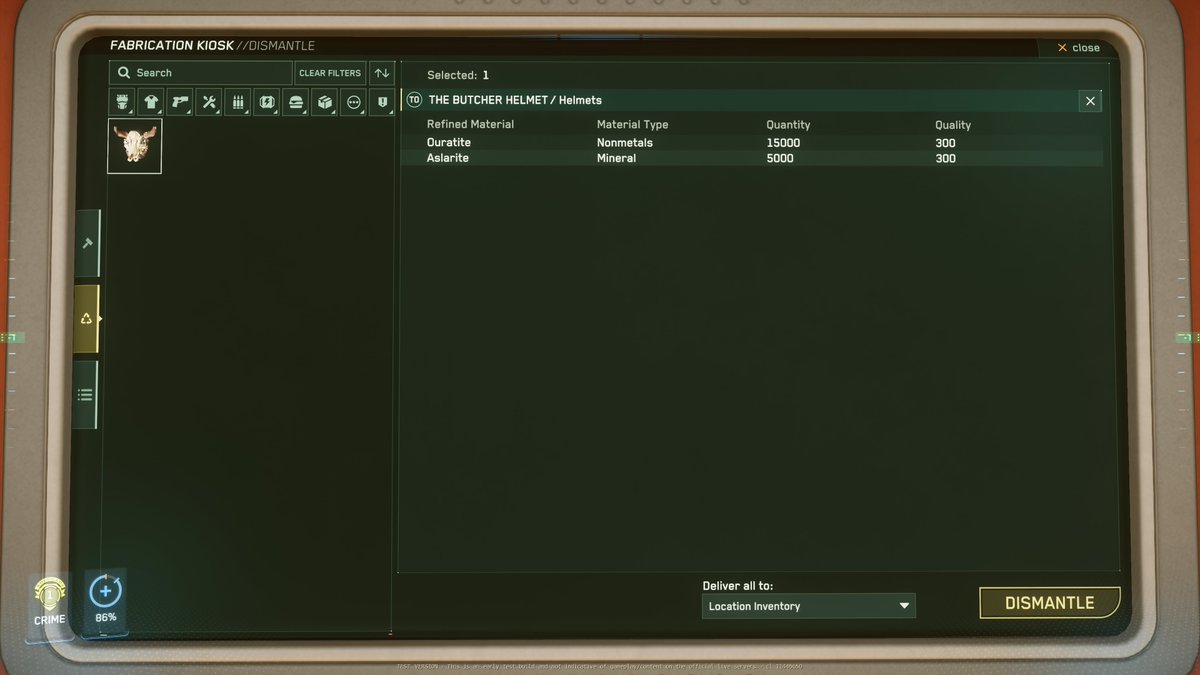Switch to the crafting hammer tab
The image size is (1200, 675).
click(x=88, y=242)
